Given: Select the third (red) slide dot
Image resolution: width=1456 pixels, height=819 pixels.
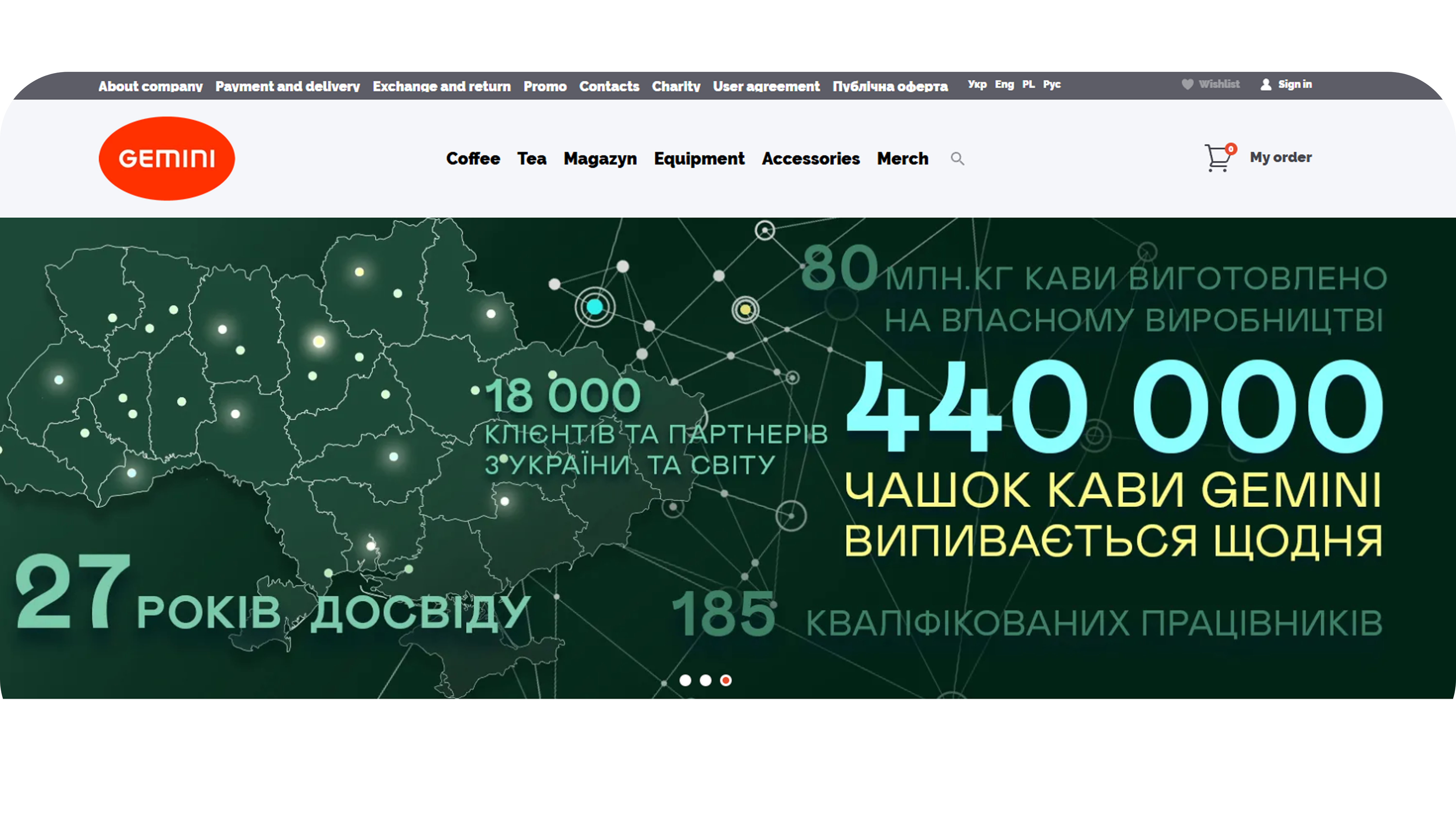Looking at the screenshot, I should tap(726, 680).
